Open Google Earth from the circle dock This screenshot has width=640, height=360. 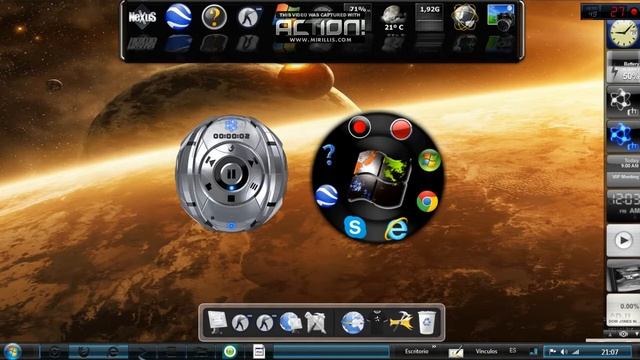click(327, 196)
